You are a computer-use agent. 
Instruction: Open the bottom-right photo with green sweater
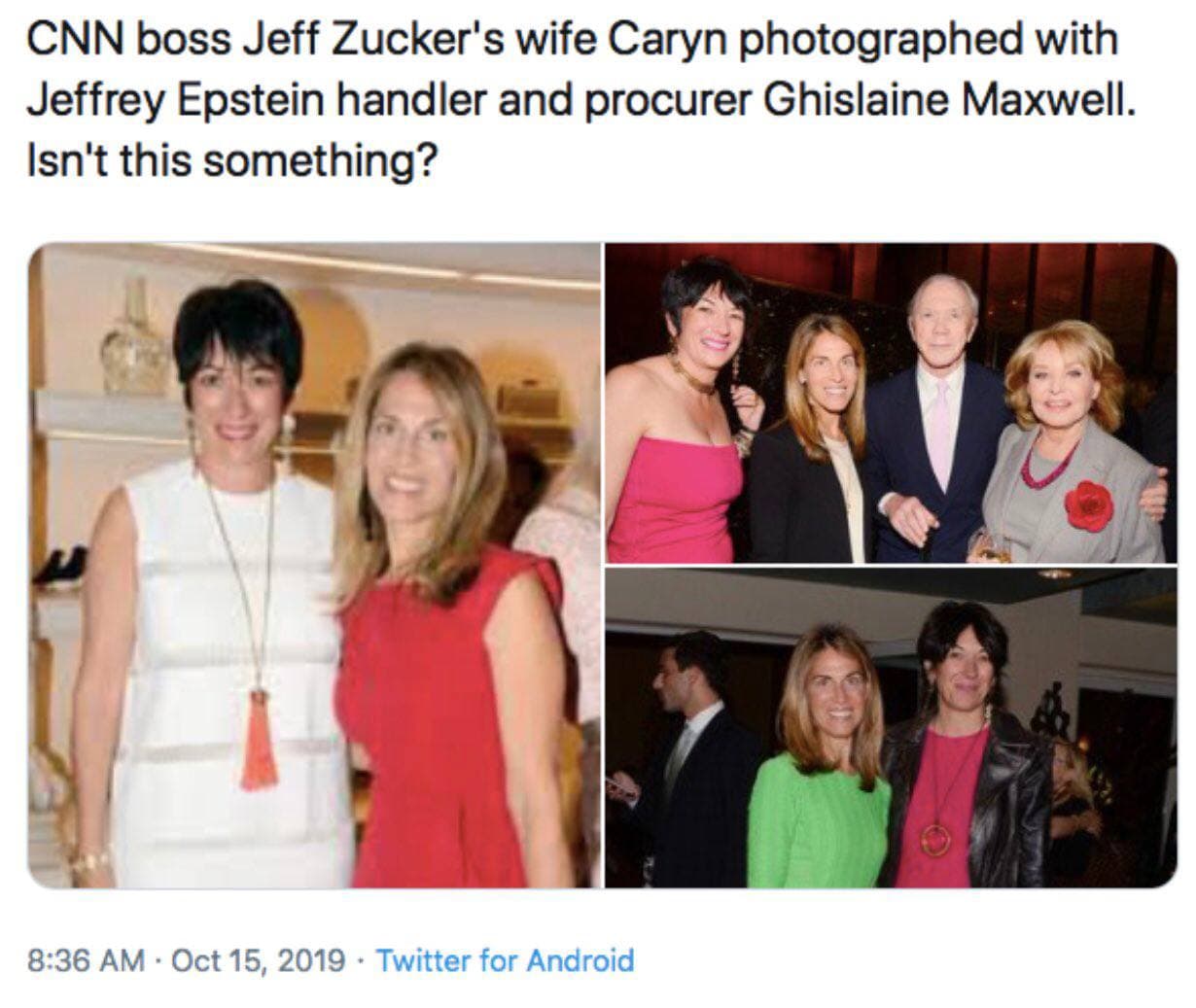[890, 727]
